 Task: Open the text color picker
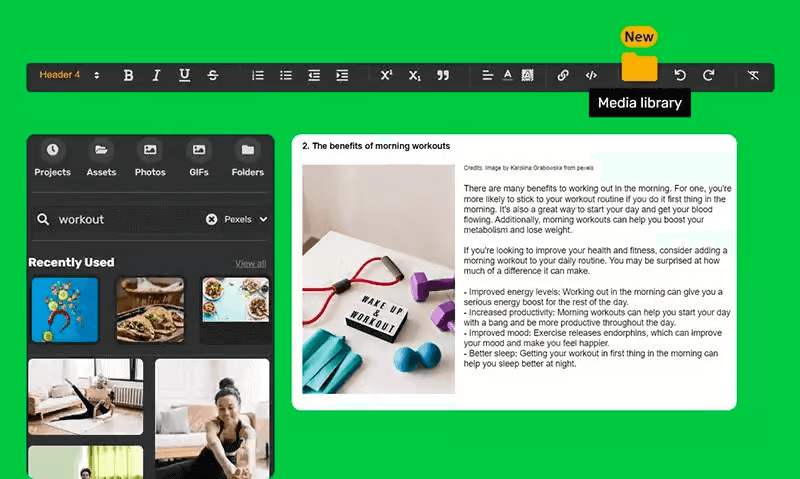click(508, 76)
